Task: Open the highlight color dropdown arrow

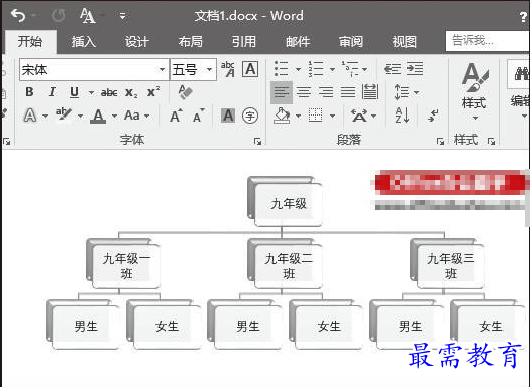Action: click(x=80, y=116)
